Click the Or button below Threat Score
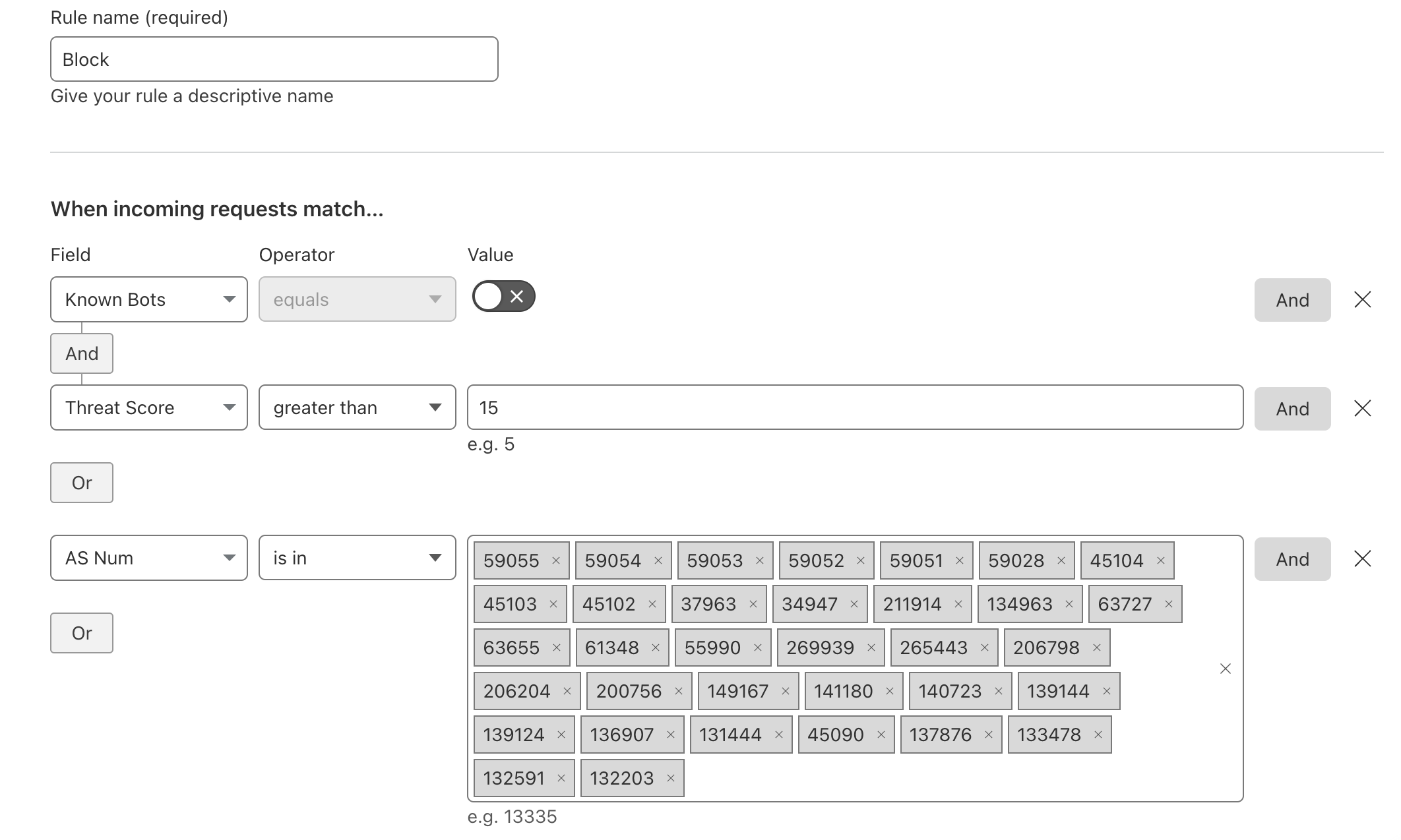Screen dimensions: 1401x840 (x=82, y=483)
